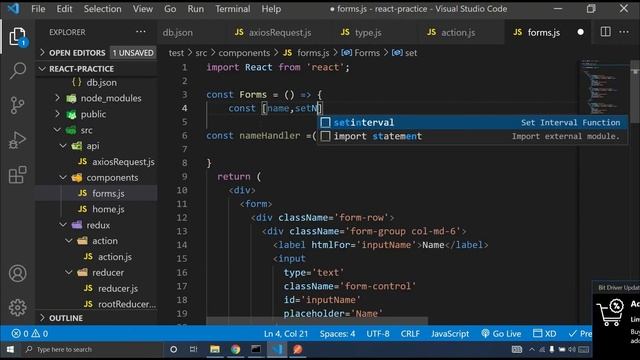Click the unsaved dot on forms.js tab
Image resolution: width=640 pixels, height=360 pixels.
click(580, 32)
